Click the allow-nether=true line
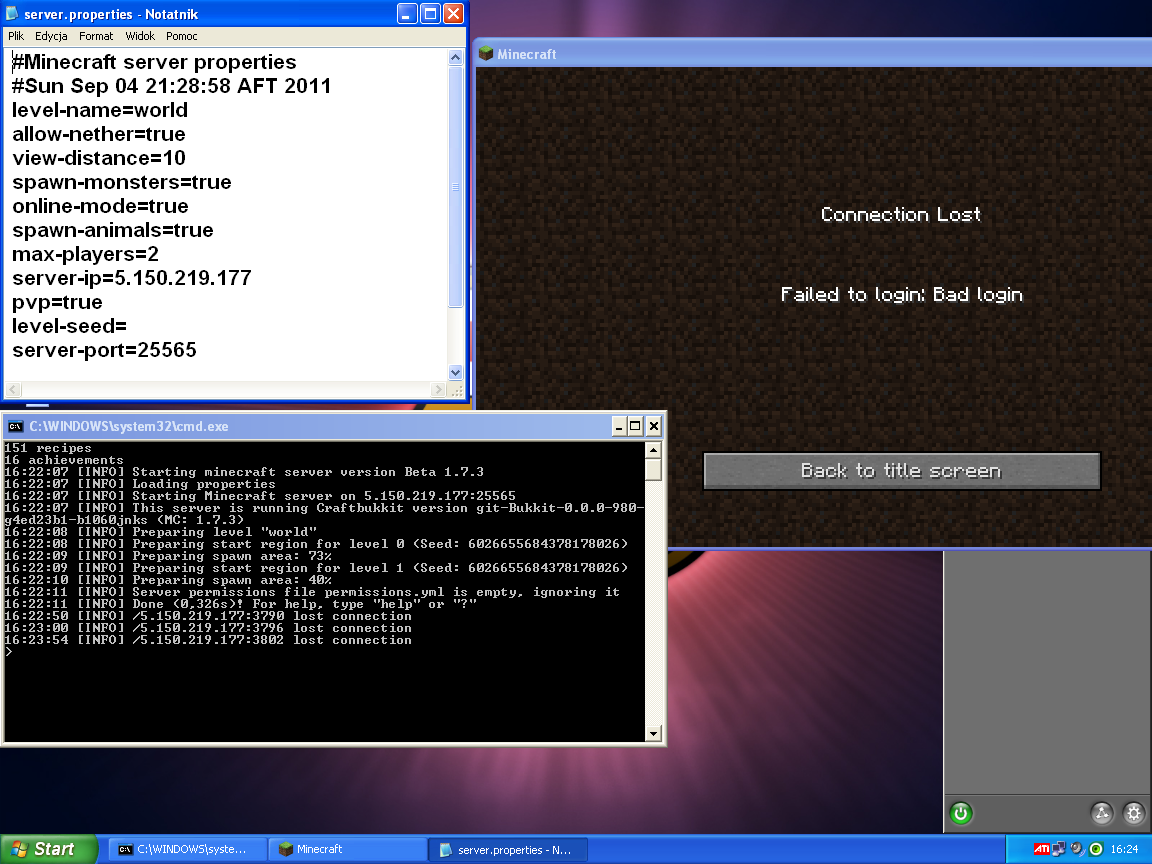The image size is (1152, 864). [98, 134]
